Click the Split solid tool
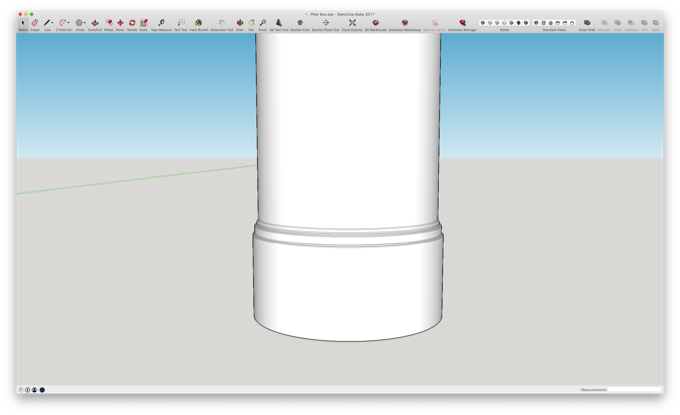Image resolution: width=680 pixels, height=415 pixels. [x=656, y=23]
